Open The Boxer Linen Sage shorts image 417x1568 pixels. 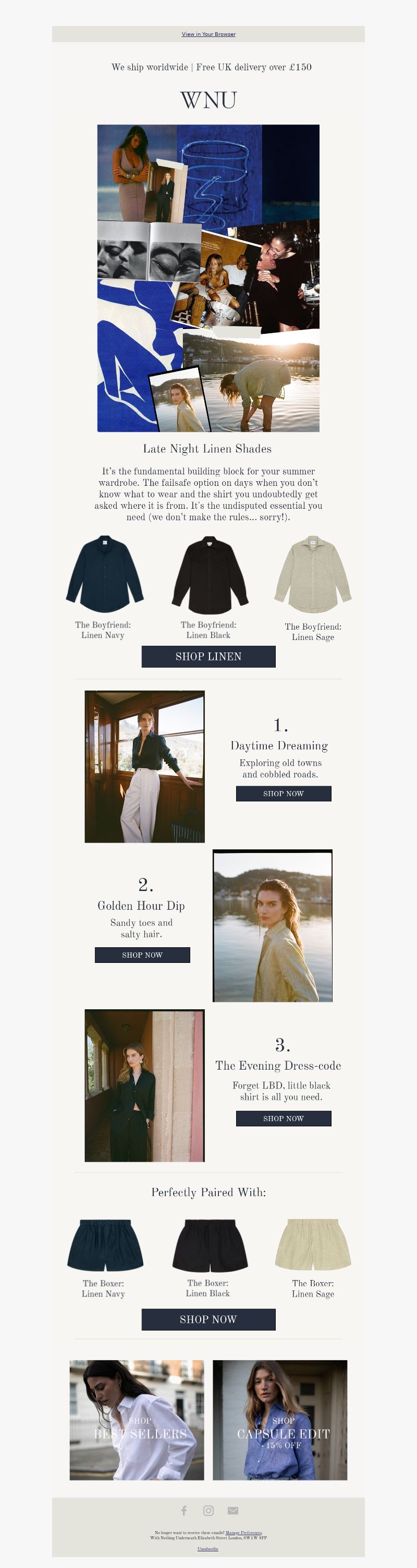(313, 1244)
